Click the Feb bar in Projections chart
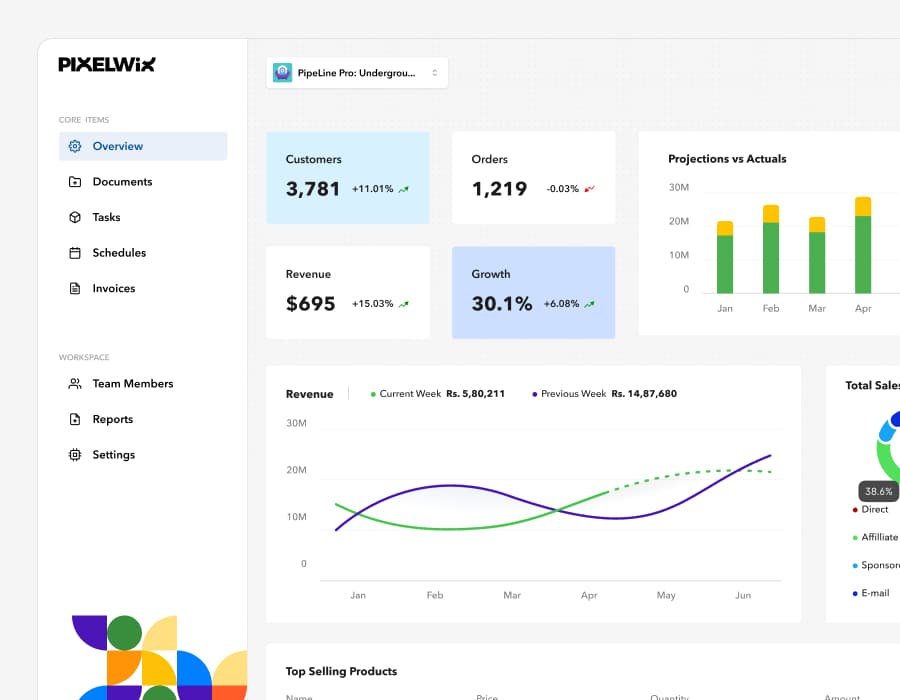This screenshot has width=900, height=700. (771, 249)
